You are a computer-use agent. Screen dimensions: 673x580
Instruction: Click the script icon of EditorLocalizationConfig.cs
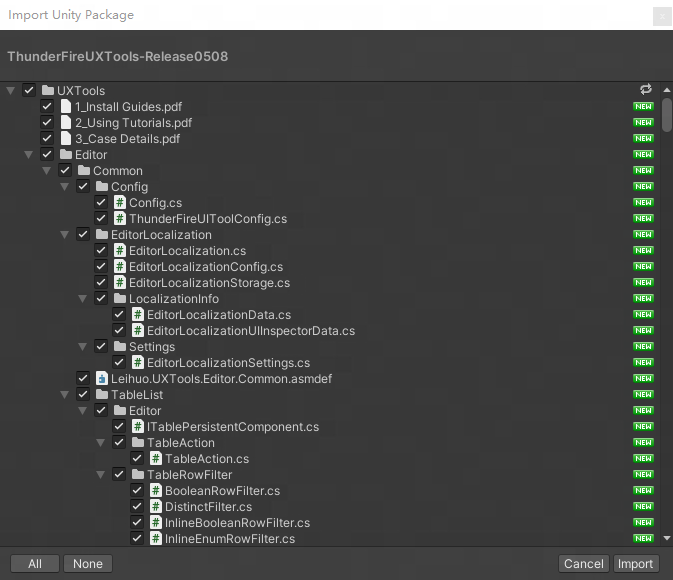click(x=120, y=267)
